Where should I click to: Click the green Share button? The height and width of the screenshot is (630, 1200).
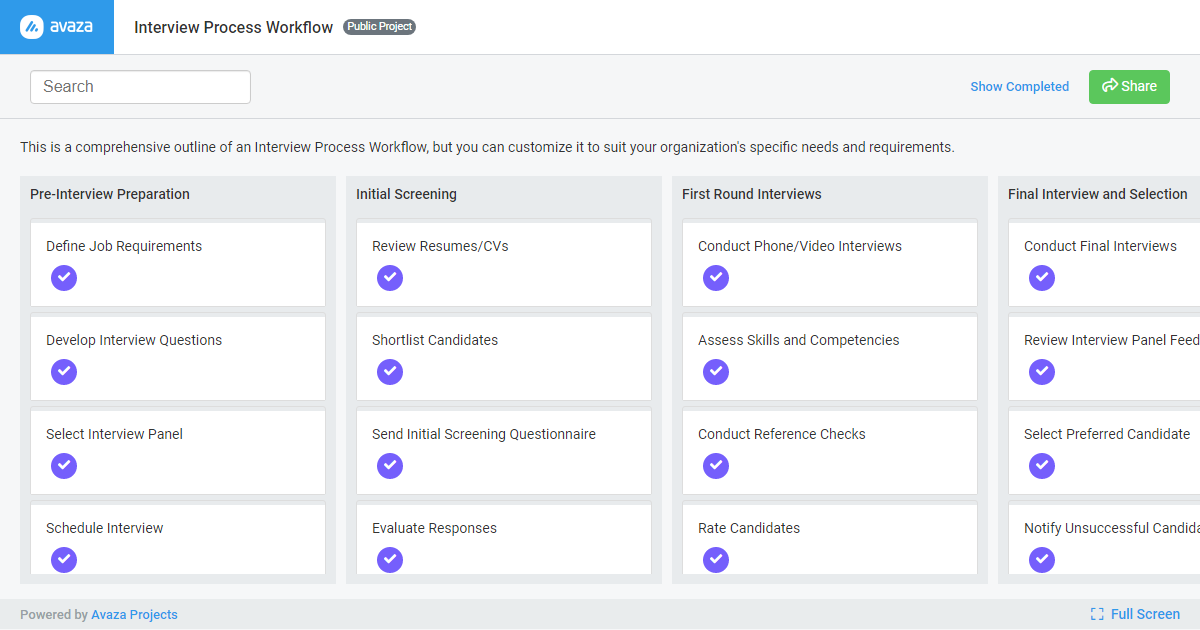(x=1129, y=87)
